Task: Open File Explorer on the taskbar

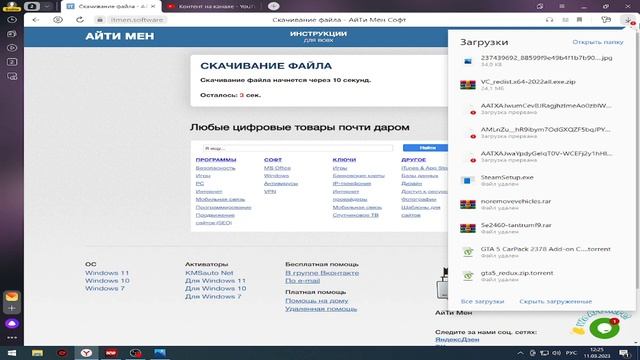Action: (37, 353)
